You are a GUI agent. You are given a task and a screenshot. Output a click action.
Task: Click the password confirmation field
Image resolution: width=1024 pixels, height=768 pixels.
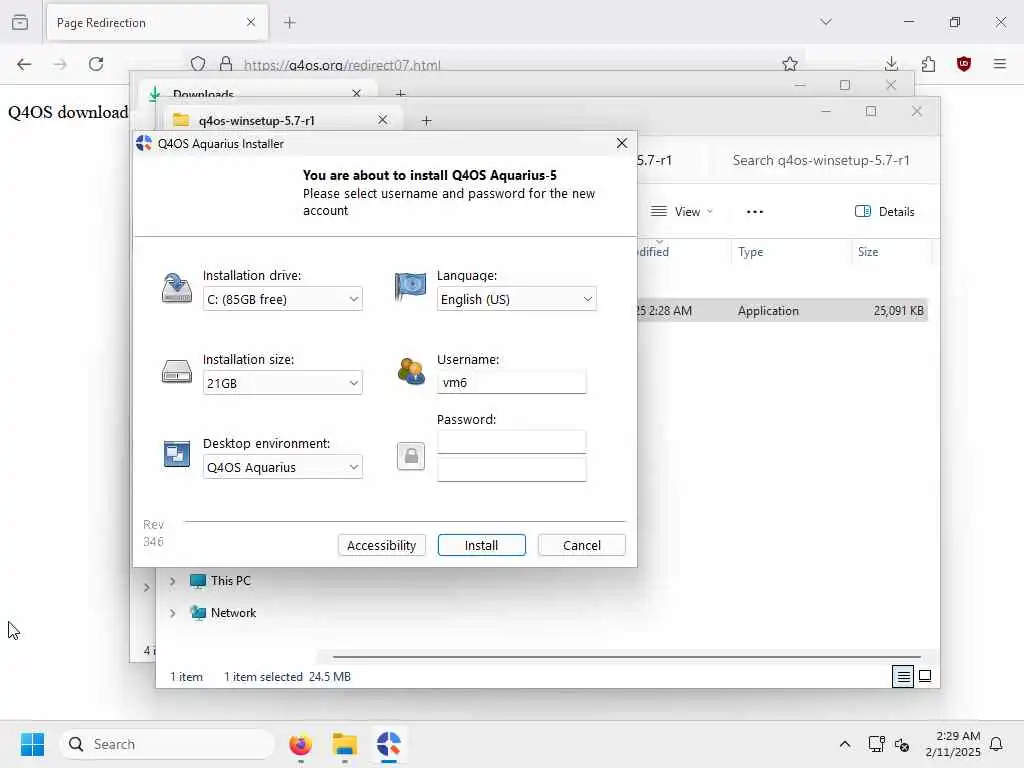coord(511,470)
